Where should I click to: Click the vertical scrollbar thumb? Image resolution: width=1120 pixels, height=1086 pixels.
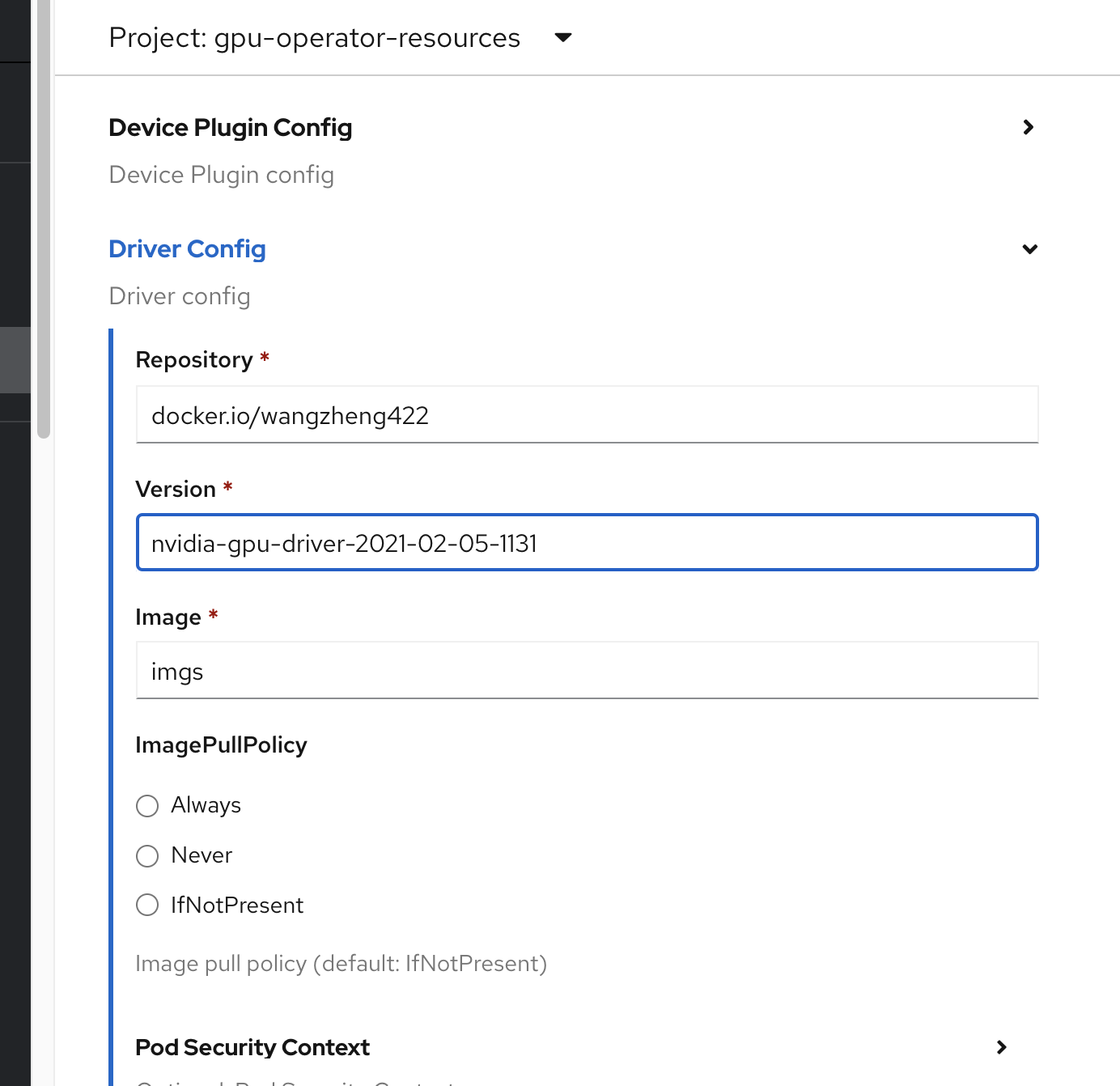tap(44, 218)
